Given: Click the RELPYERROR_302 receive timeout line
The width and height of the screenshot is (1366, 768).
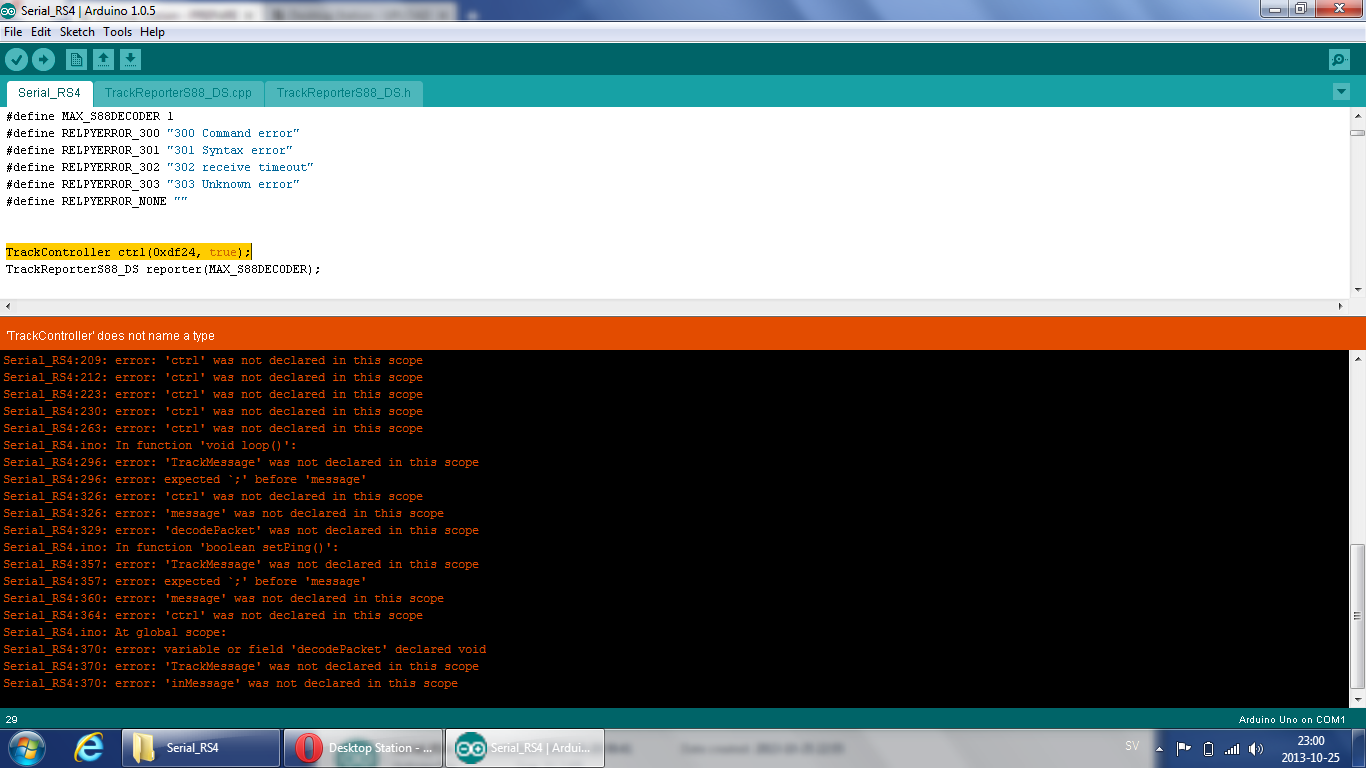Looking at the screenshot, I should (x=159, y=167).
